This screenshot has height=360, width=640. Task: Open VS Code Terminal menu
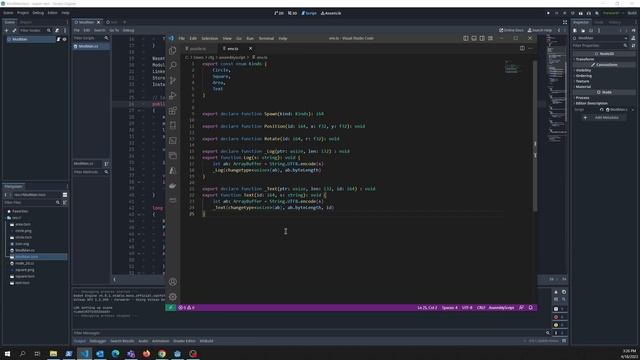pos(266,38)
